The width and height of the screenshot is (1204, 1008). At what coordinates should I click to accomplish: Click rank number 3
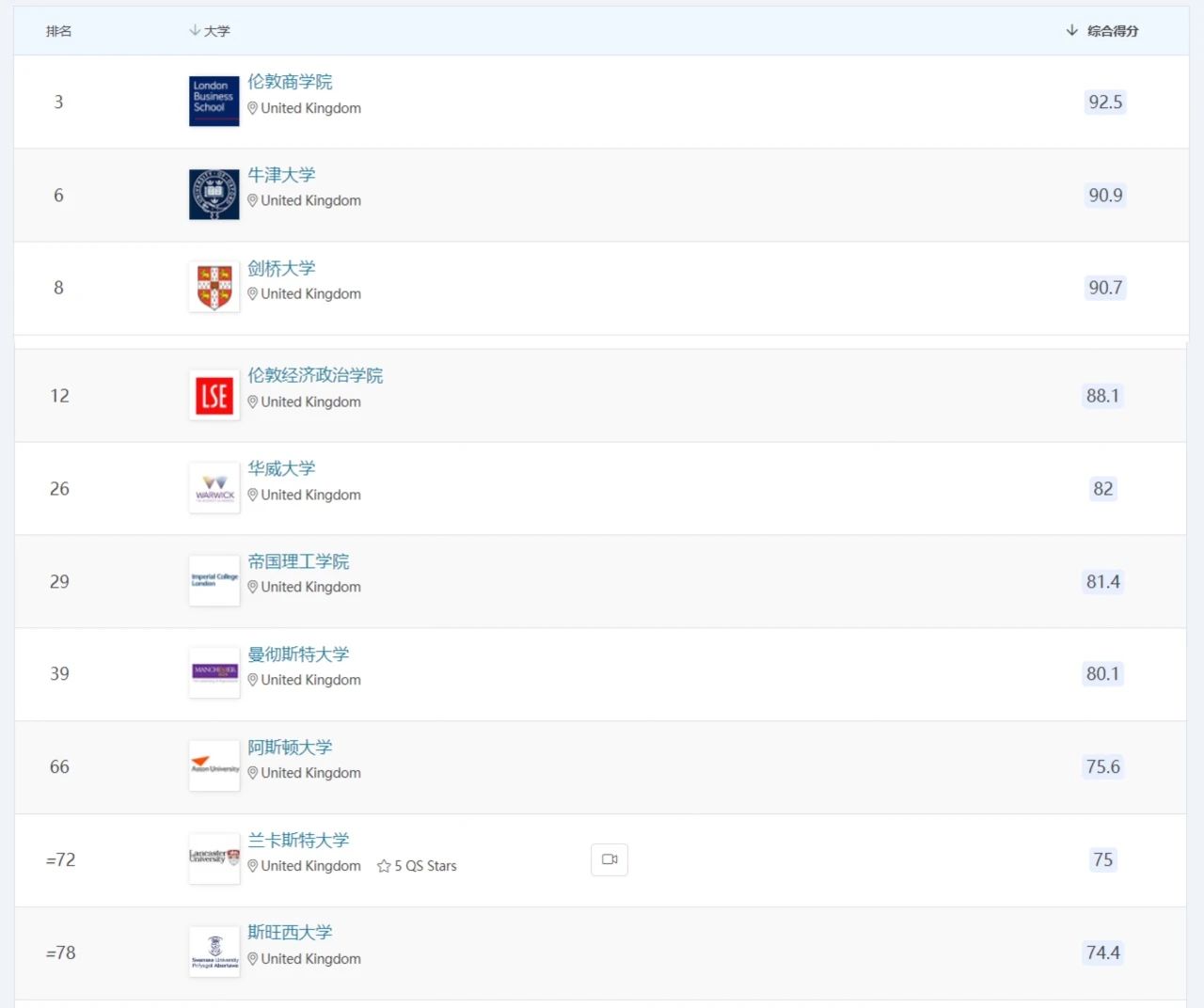(58, 102)
